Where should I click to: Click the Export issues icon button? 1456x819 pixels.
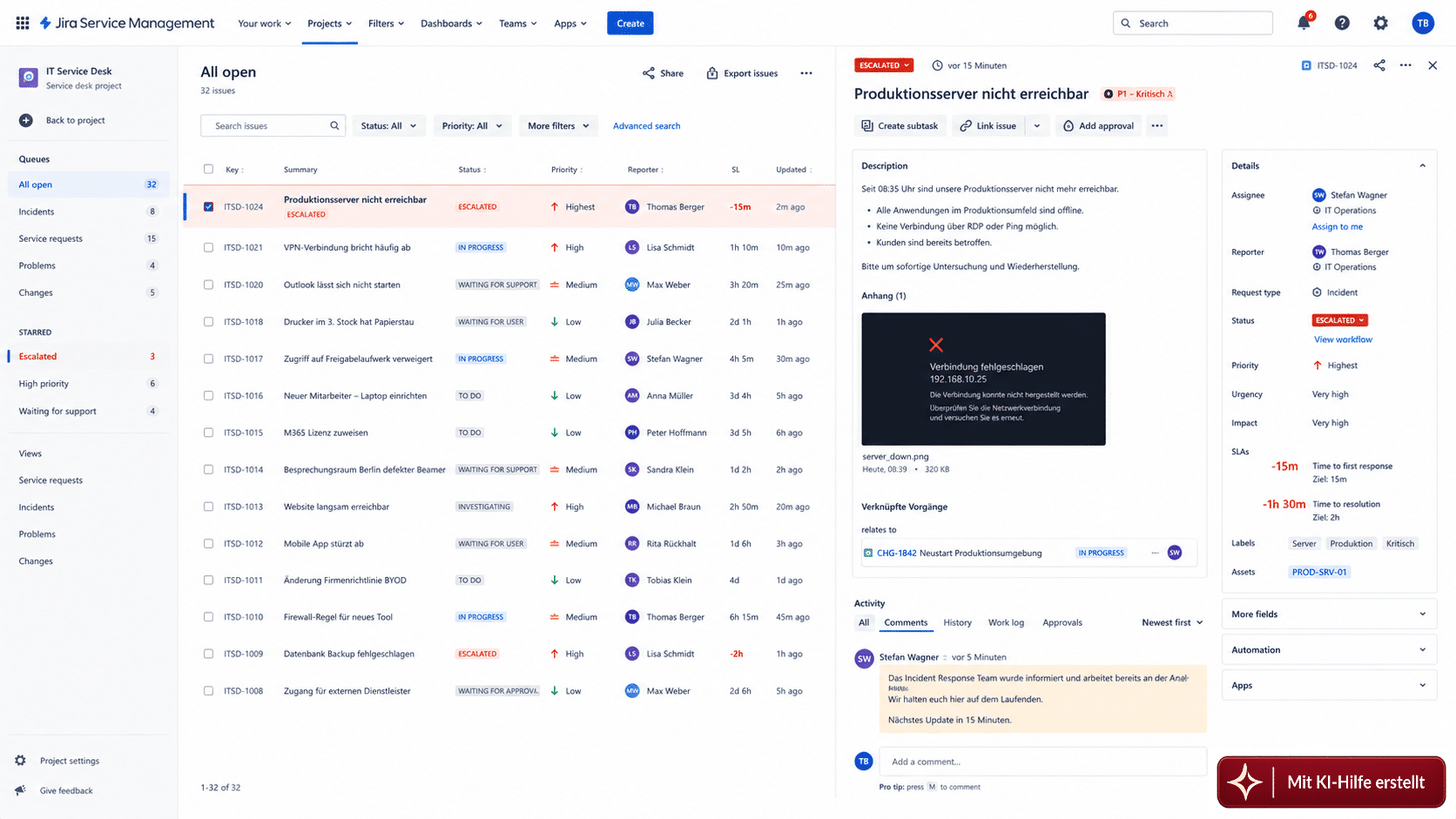pos(742,73)
